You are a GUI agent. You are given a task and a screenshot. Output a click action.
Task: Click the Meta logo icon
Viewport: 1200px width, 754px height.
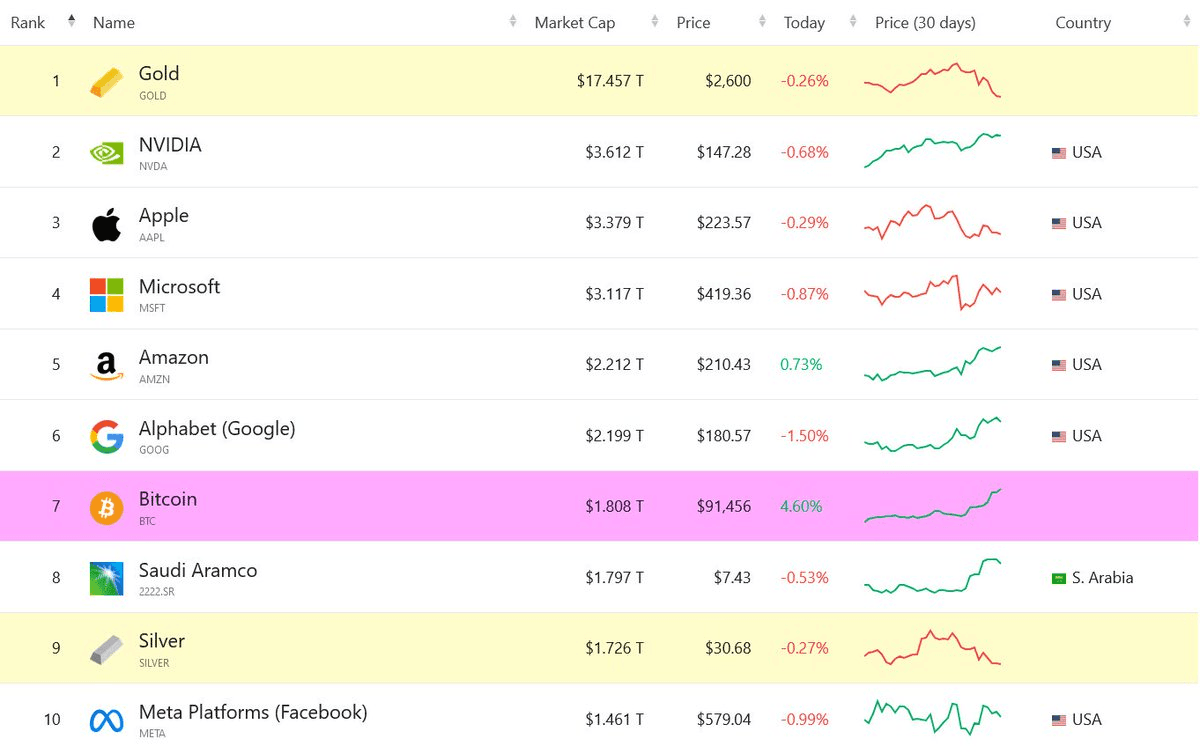[x=107, y=720]
